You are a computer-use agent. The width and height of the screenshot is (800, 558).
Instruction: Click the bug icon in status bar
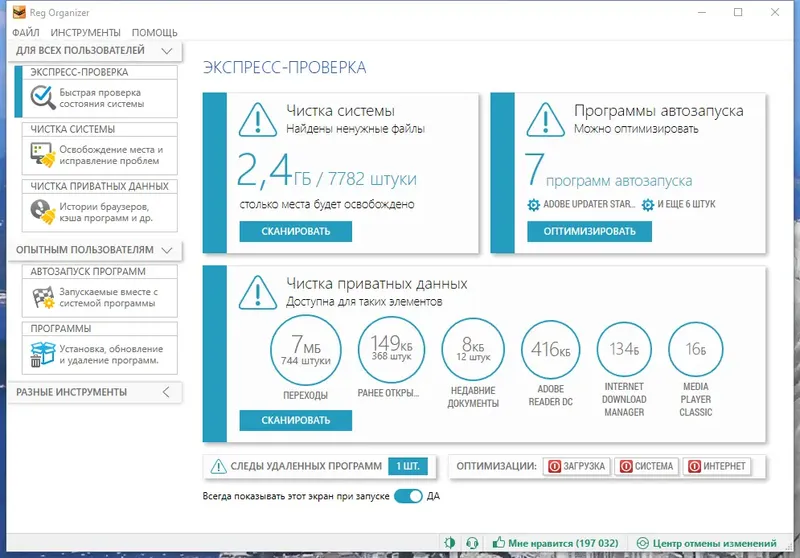[449, 543]
